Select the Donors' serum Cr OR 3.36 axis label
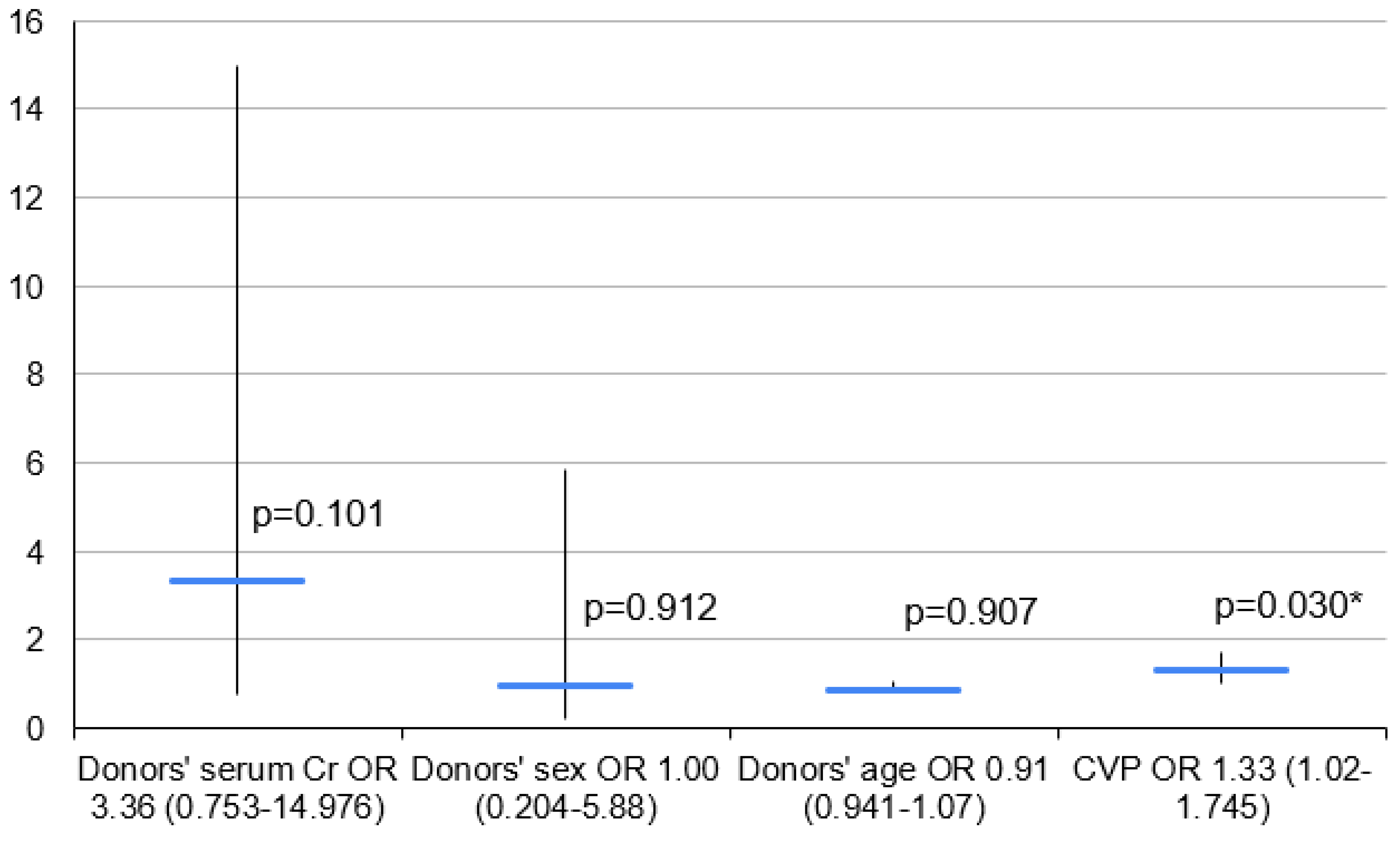 238,788
